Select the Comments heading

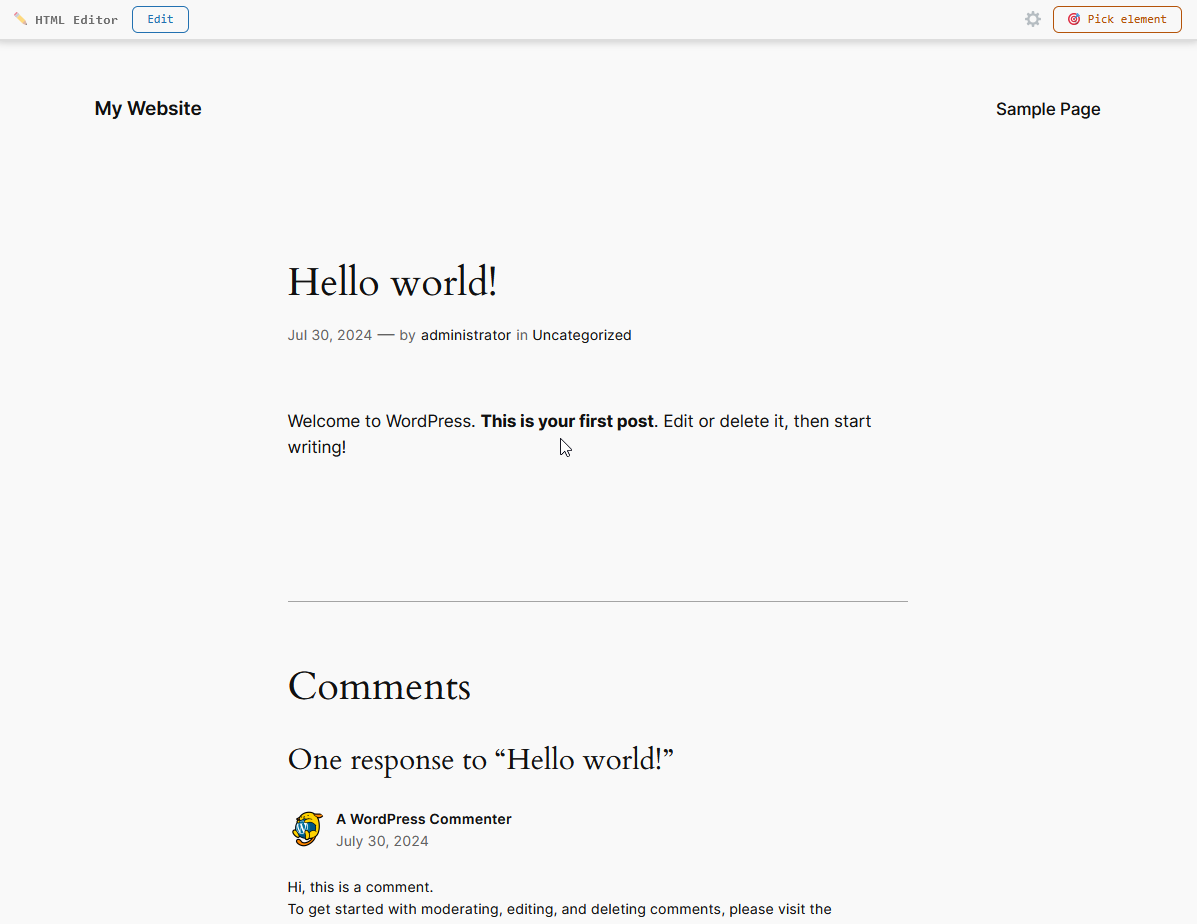pos(379,687)
